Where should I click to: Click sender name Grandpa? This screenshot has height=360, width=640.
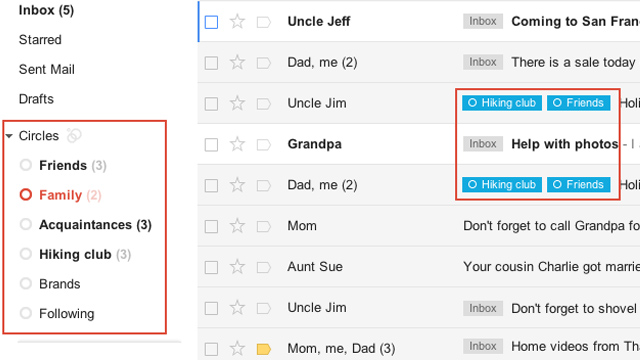pos(315,144)
